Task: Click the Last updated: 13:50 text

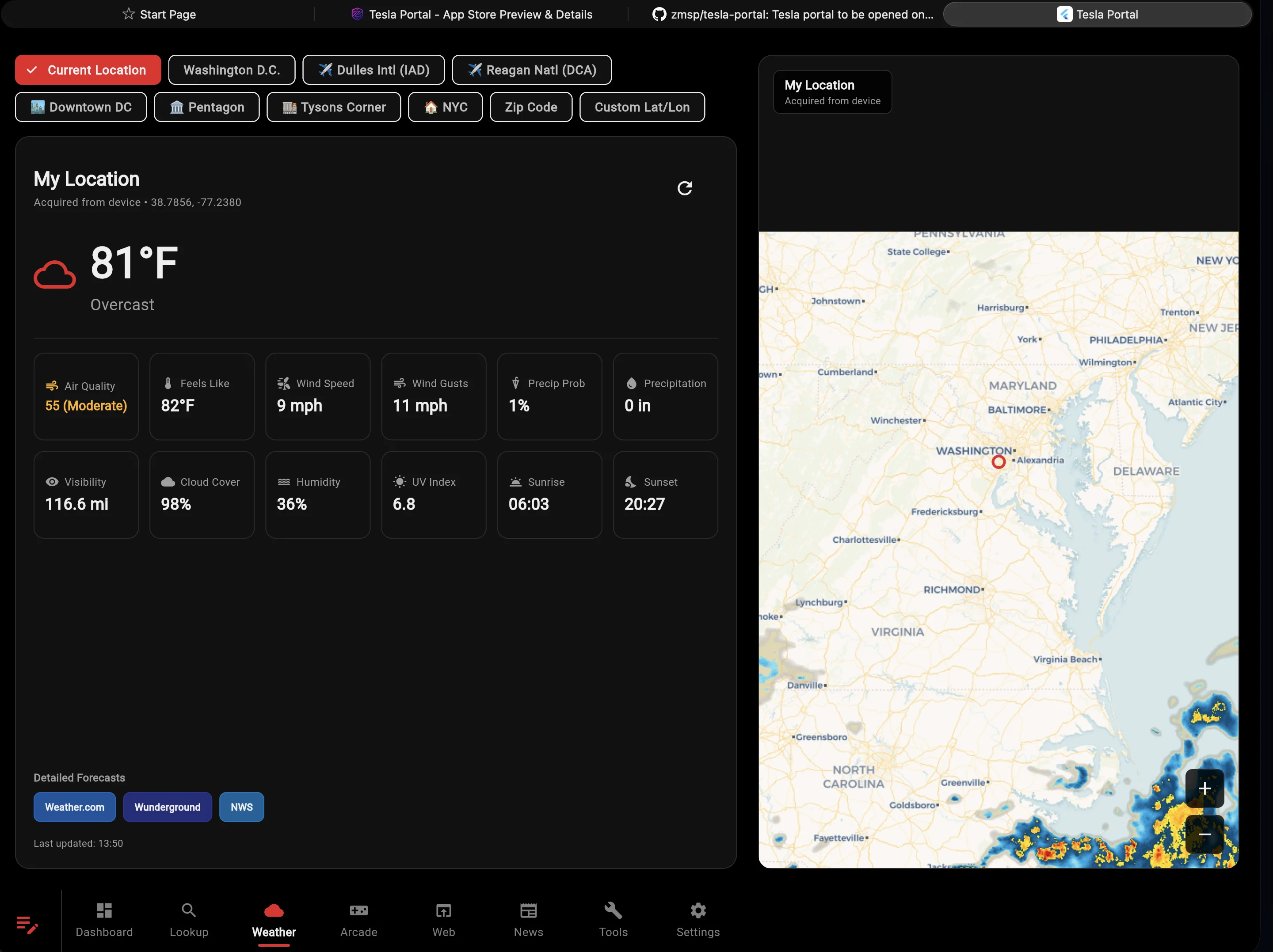Action: [78, 843]
